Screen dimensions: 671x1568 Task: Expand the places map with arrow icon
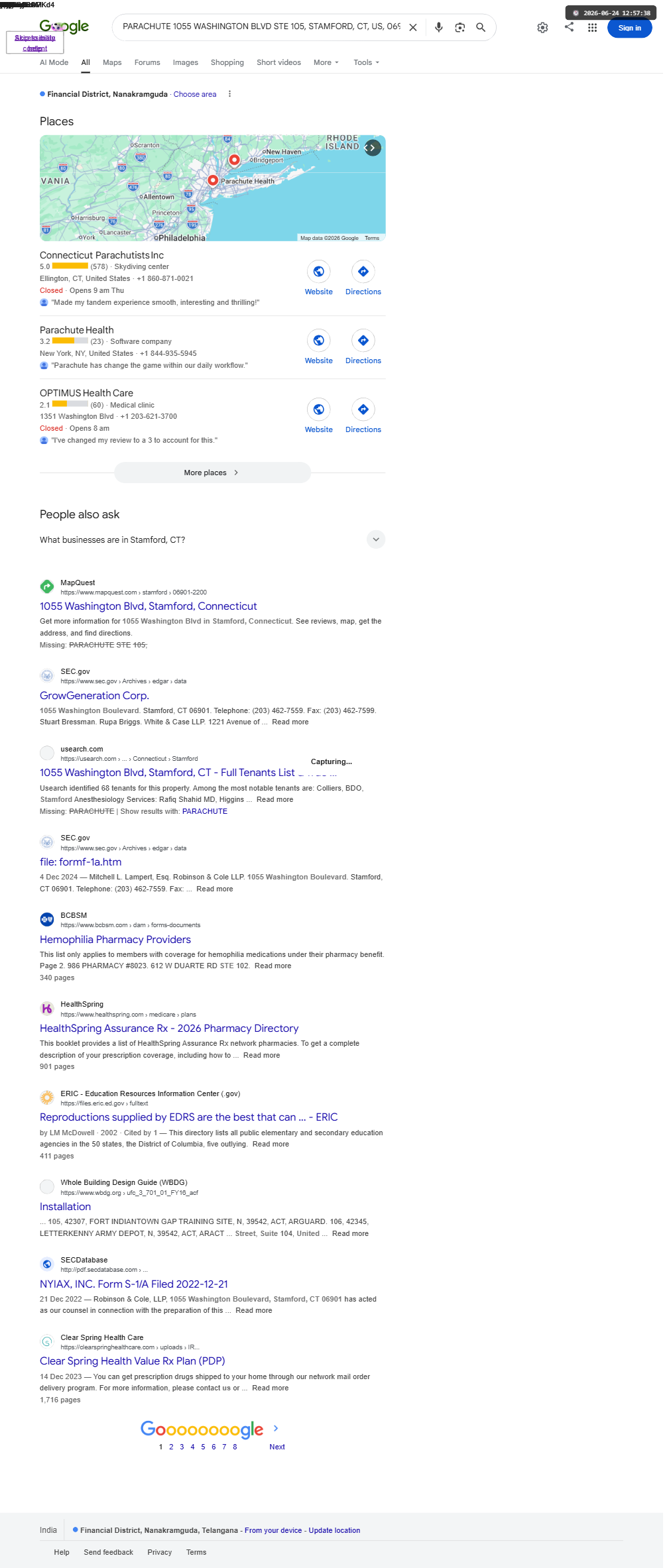click(373, 148)
